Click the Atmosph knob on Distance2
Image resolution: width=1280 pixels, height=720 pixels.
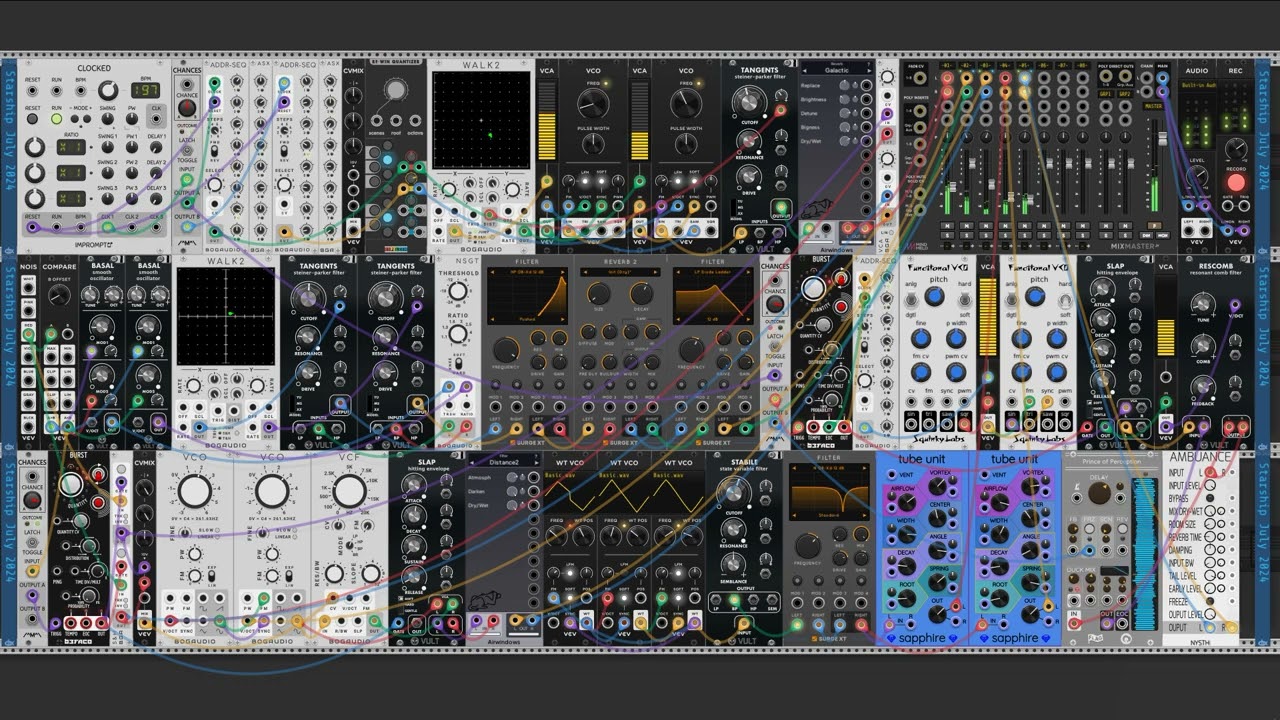513,477
